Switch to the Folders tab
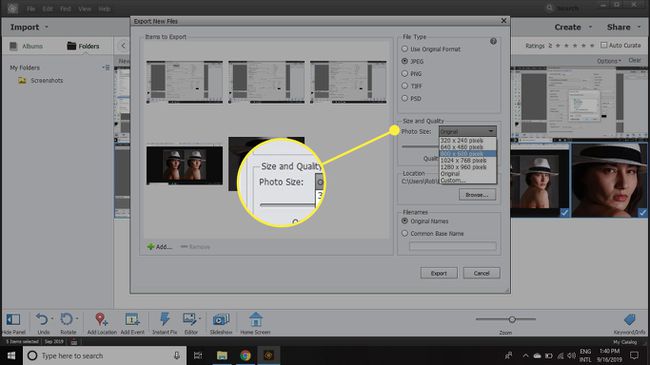This screenshot has height=365, width=650. (x=83, y=46)
